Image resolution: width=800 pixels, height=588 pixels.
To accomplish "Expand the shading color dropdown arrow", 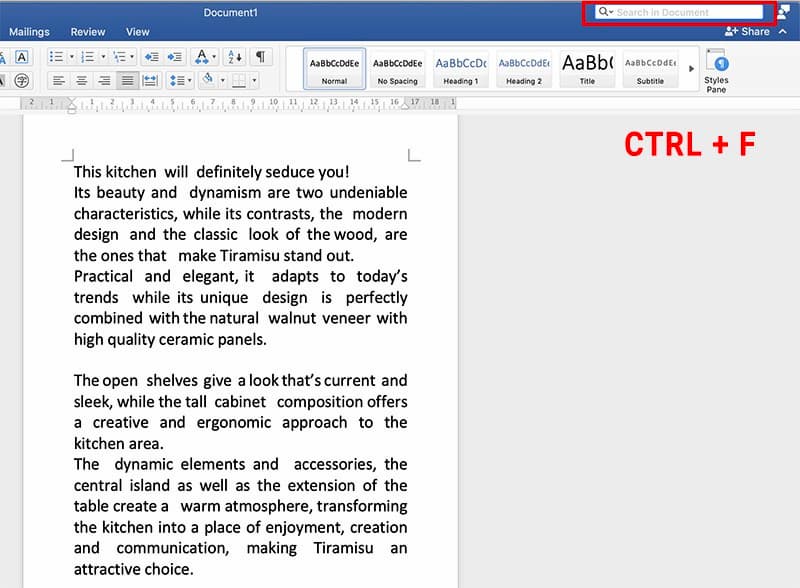I will [x=222, y=81].
